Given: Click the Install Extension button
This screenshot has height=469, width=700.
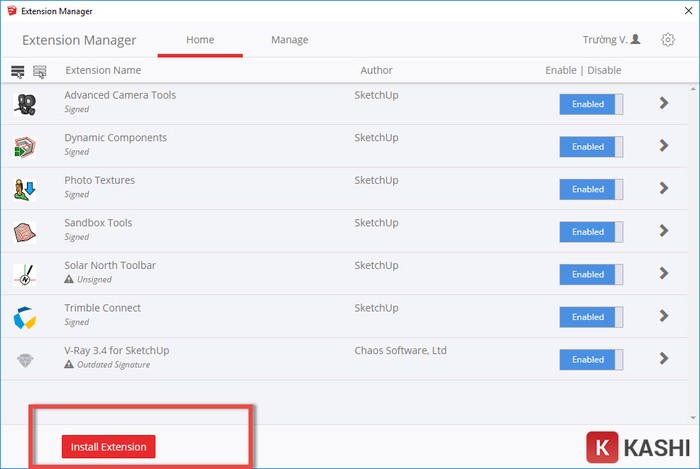Looking at the screenshot, I should pos(108,447).
